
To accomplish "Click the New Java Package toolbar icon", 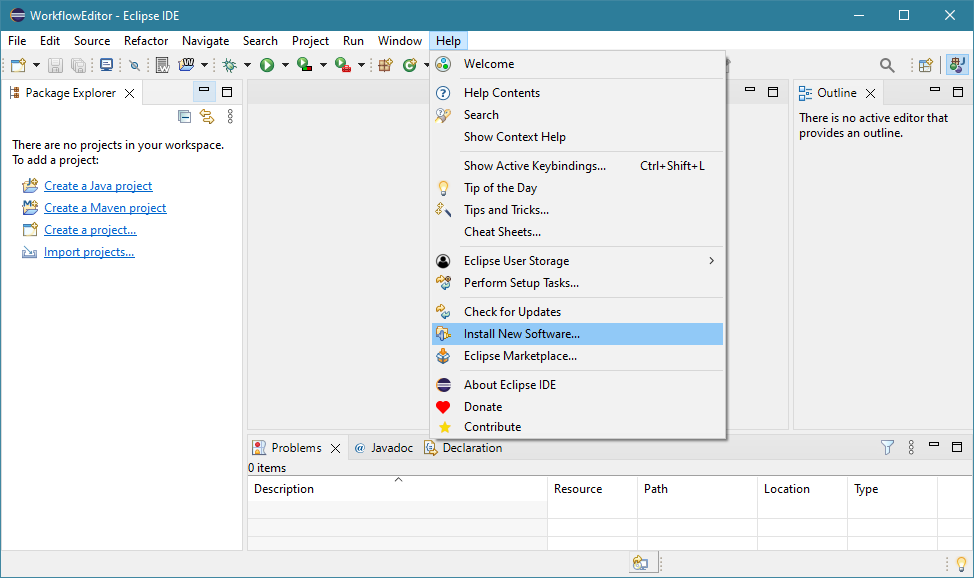I will [385, 65].
